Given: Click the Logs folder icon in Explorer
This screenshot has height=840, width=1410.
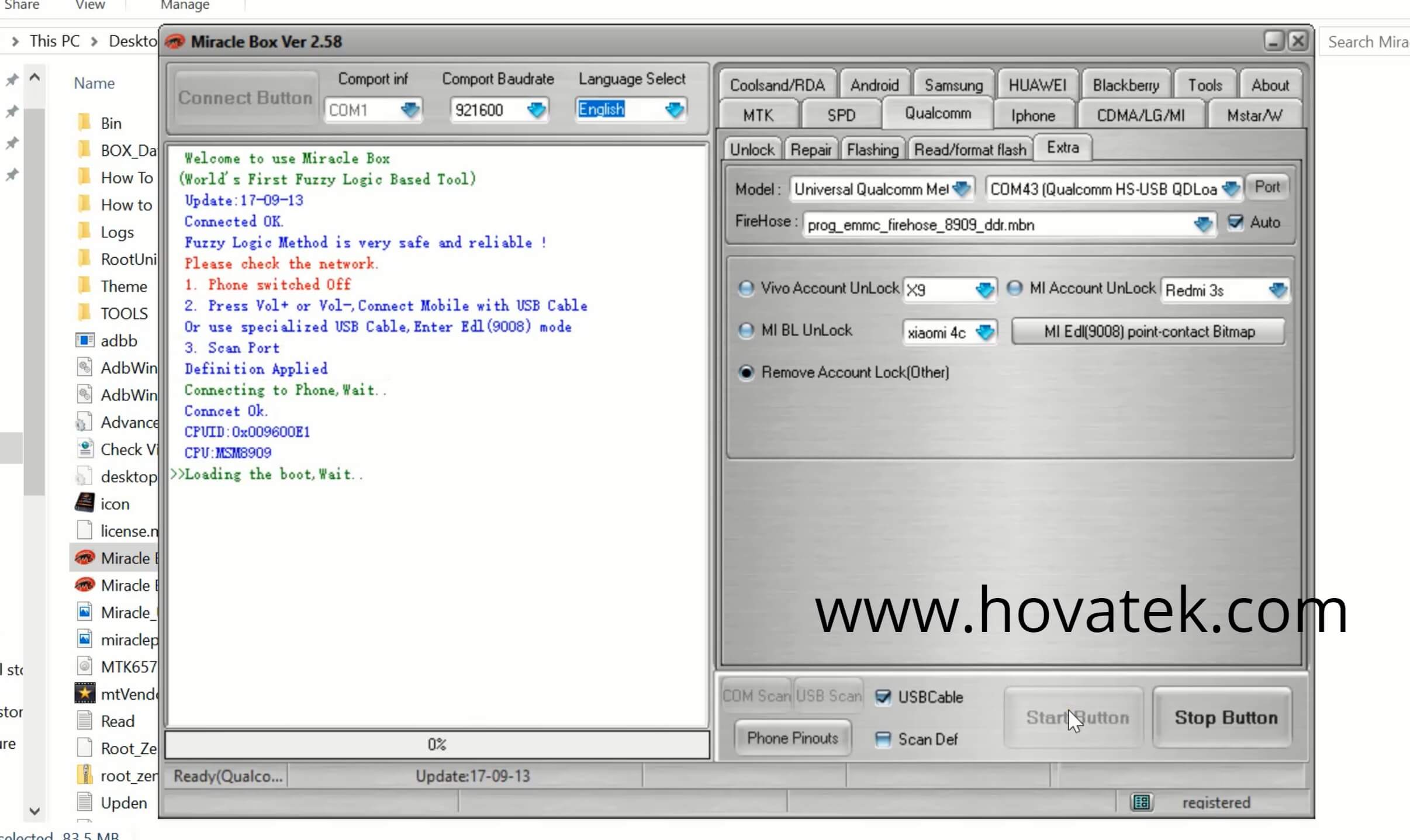Looking at the screenshot, I should [85, 231].
